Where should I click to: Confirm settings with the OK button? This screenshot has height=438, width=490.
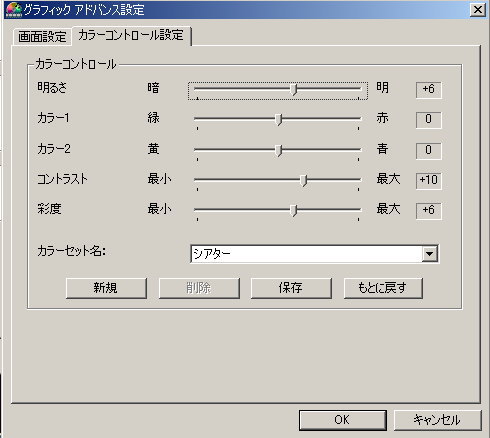point(343,420)
